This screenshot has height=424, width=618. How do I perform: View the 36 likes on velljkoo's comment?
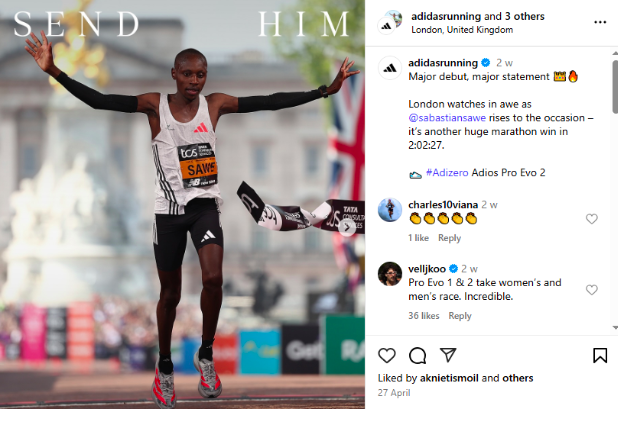[424, 316]
